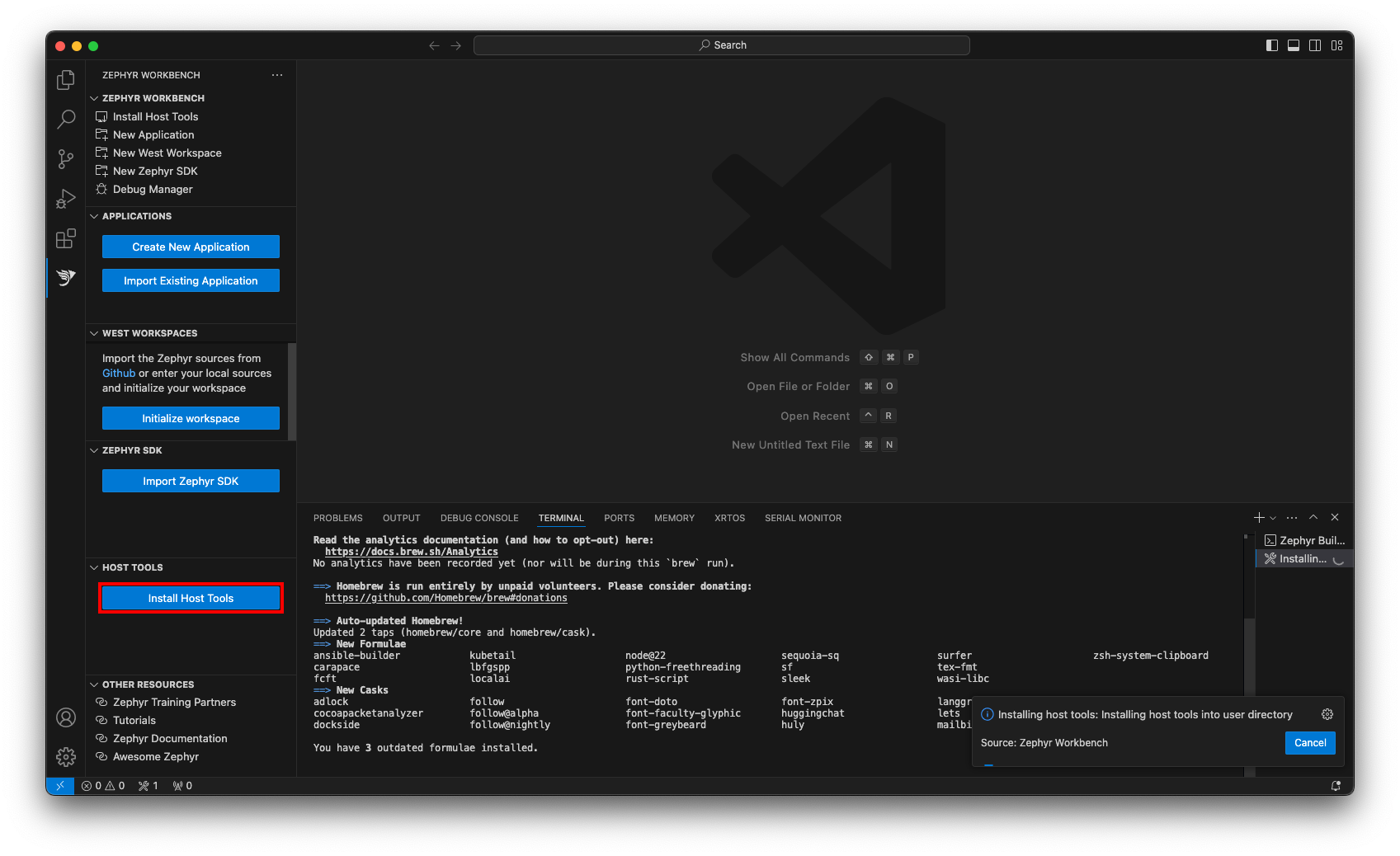
Task: Switch to the OUTPUT tab
Action: pyautogui.click(x=401, y=518)
